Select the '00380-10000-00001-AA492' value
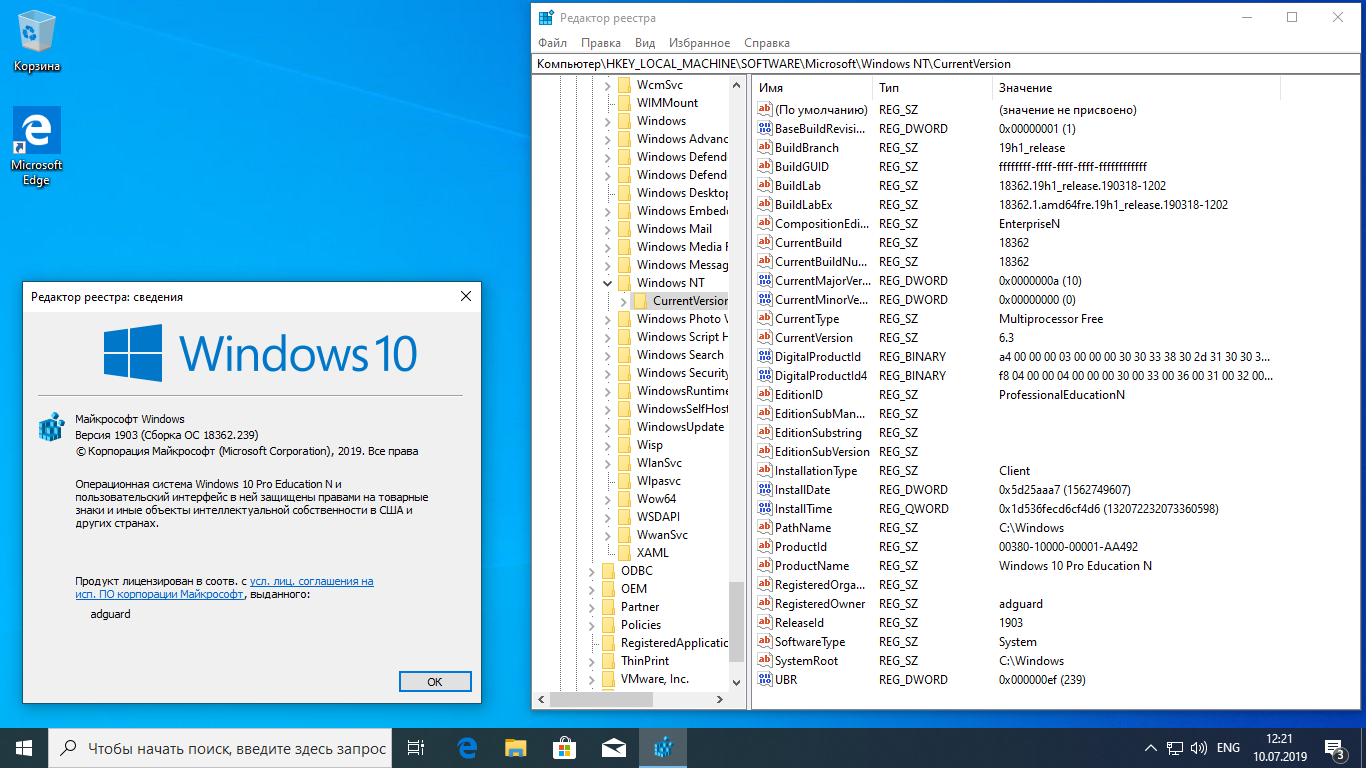 1068,547
